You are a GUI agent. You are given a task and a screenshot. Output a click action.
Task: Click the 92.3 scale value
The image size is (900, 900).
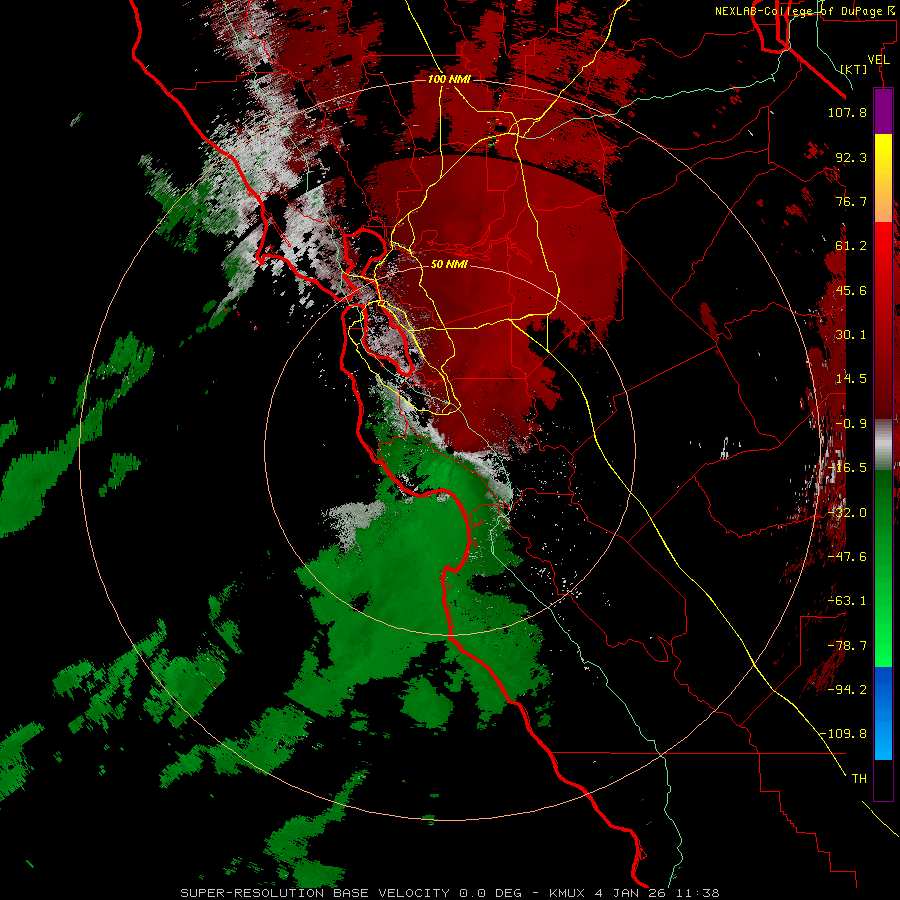[851, 157]
